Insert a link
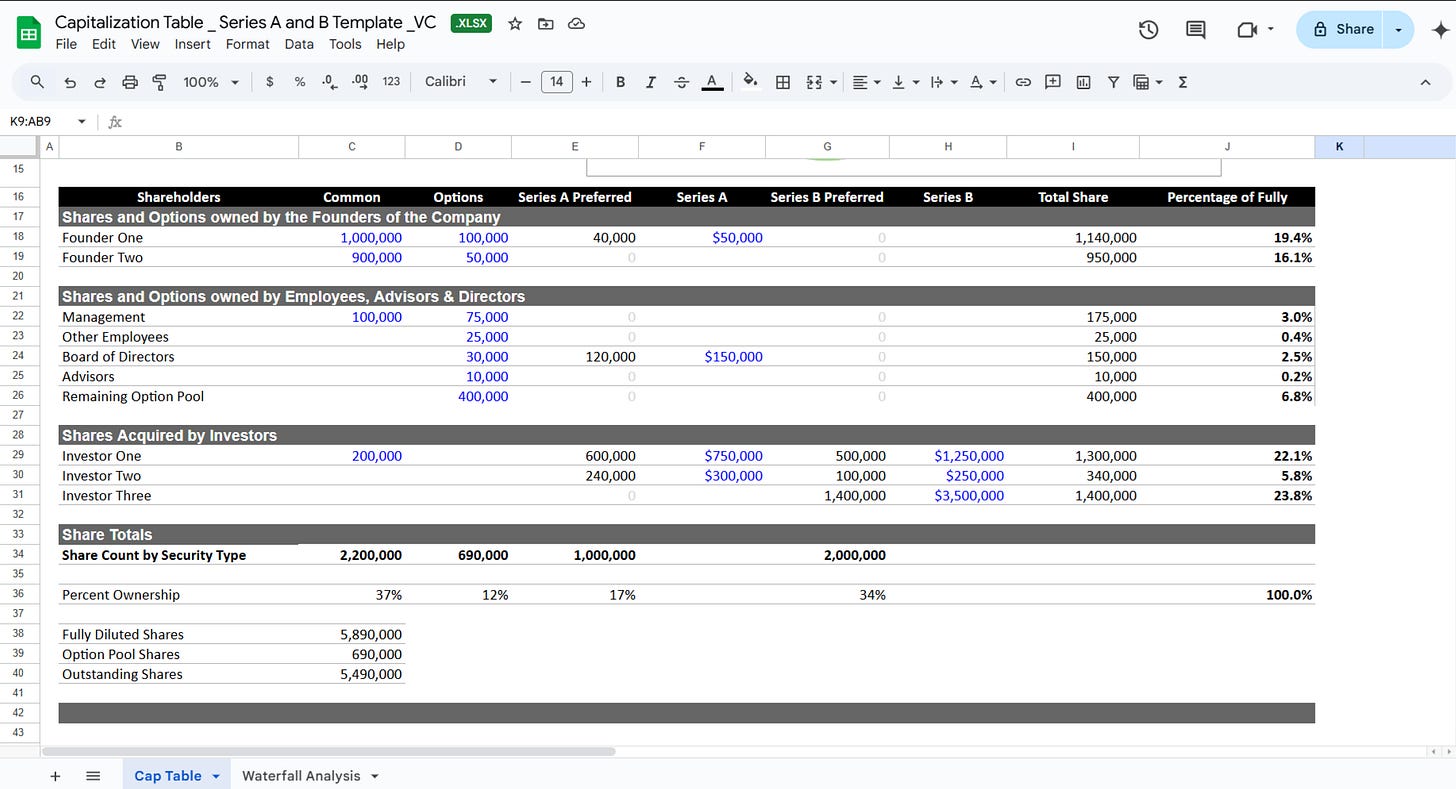The height and width of the screenshot is (789, 1456). (1023, 82)
